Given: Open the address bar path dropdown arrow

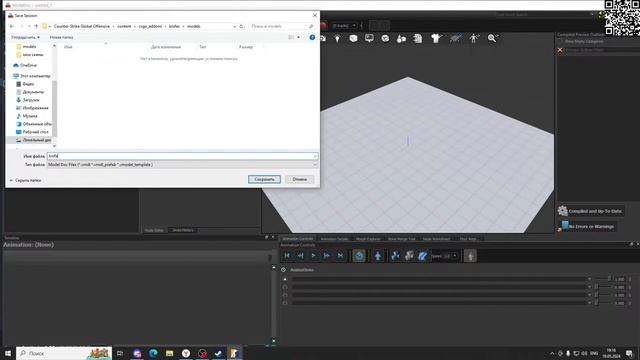Looking at the screenshot, I should [x=234, y=26].
